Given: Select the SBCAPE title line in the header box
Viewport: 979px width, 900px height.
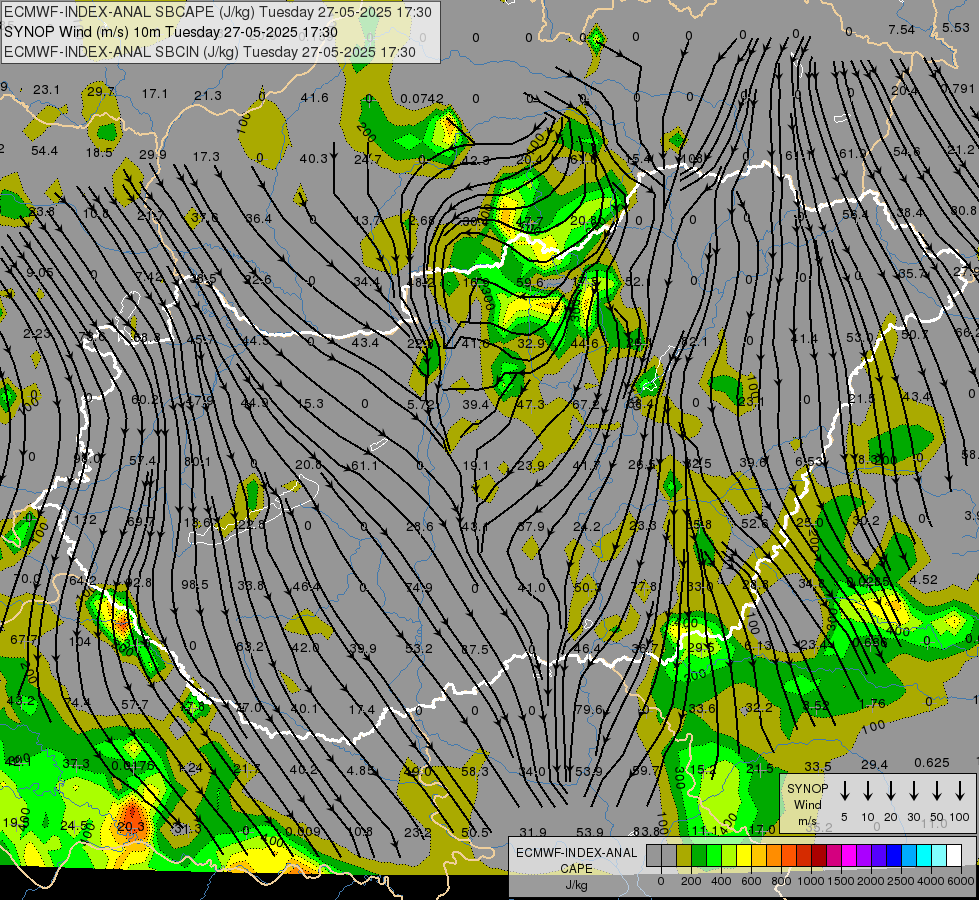Looking at the screenshot, I should (x=218, y=12).
